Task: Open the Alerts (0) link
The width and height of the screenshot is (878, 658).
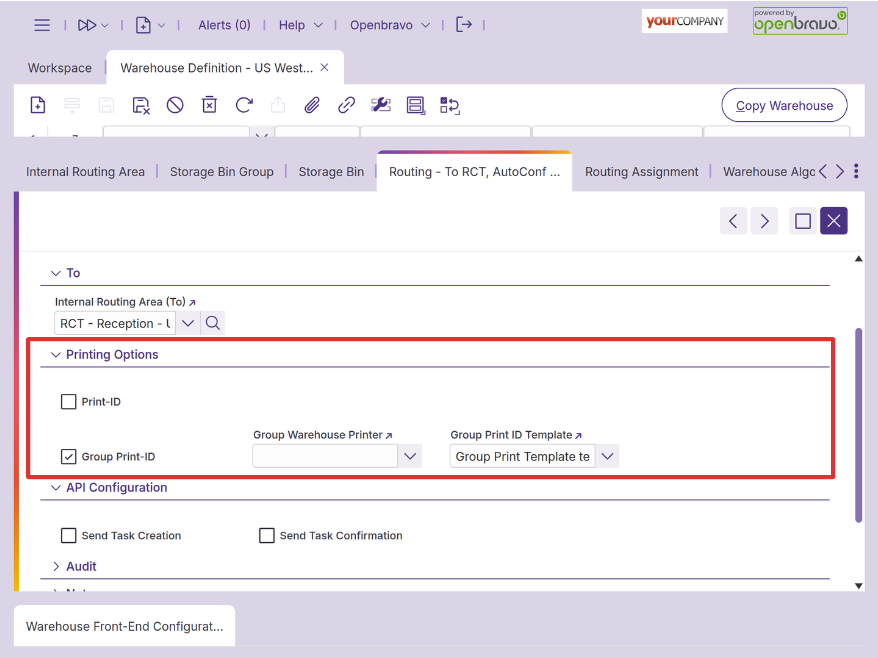Action: point(224,25)
